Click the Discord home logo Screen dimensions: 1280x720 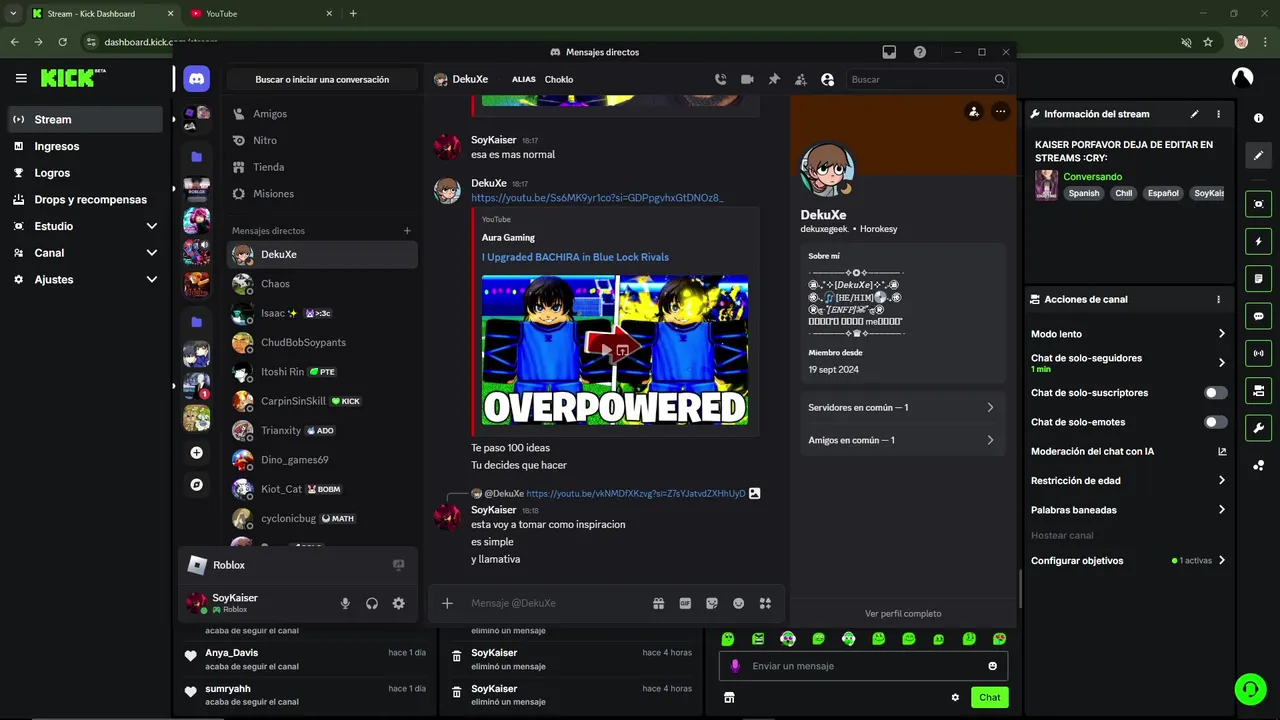pyautogui.click(x=196, y=79)
